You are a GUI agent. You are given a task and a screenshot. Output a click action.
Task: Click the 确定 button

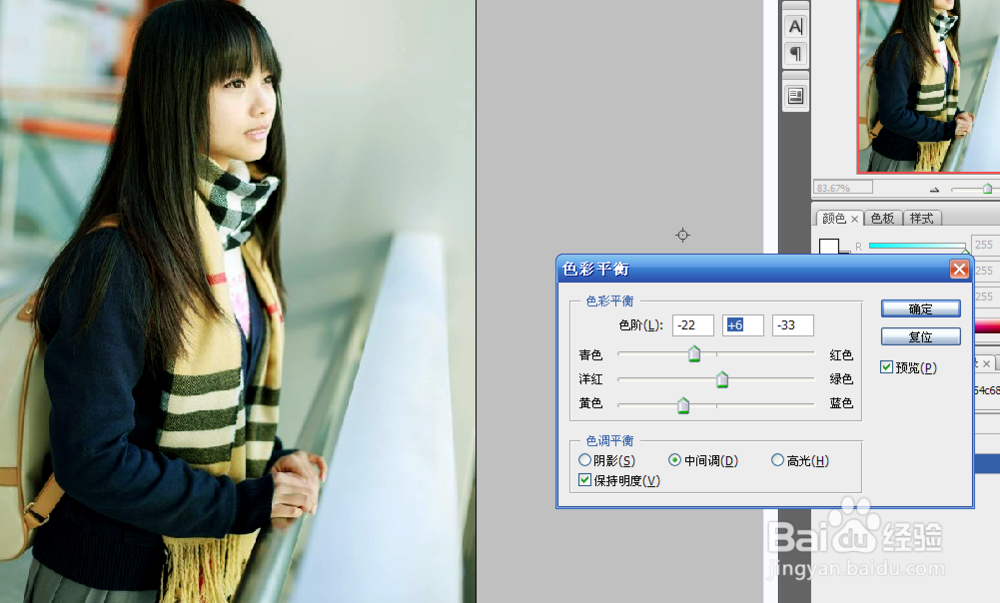[920, 309]
